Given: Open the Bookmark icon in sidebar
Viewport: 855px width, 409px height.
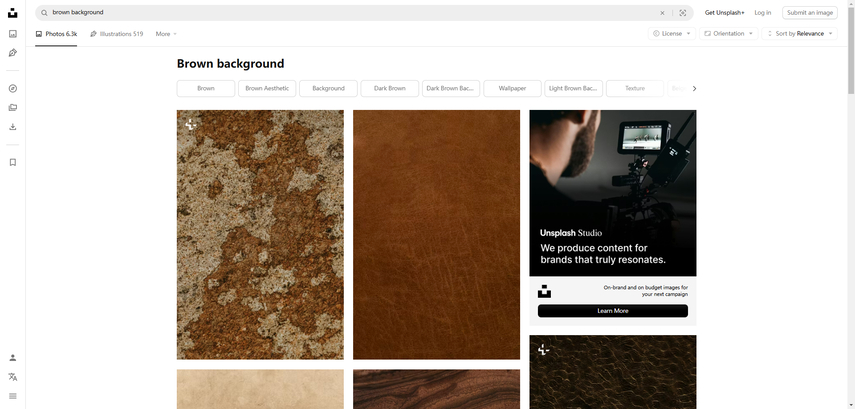Looking at the screenshot, I should click(13, 162).
